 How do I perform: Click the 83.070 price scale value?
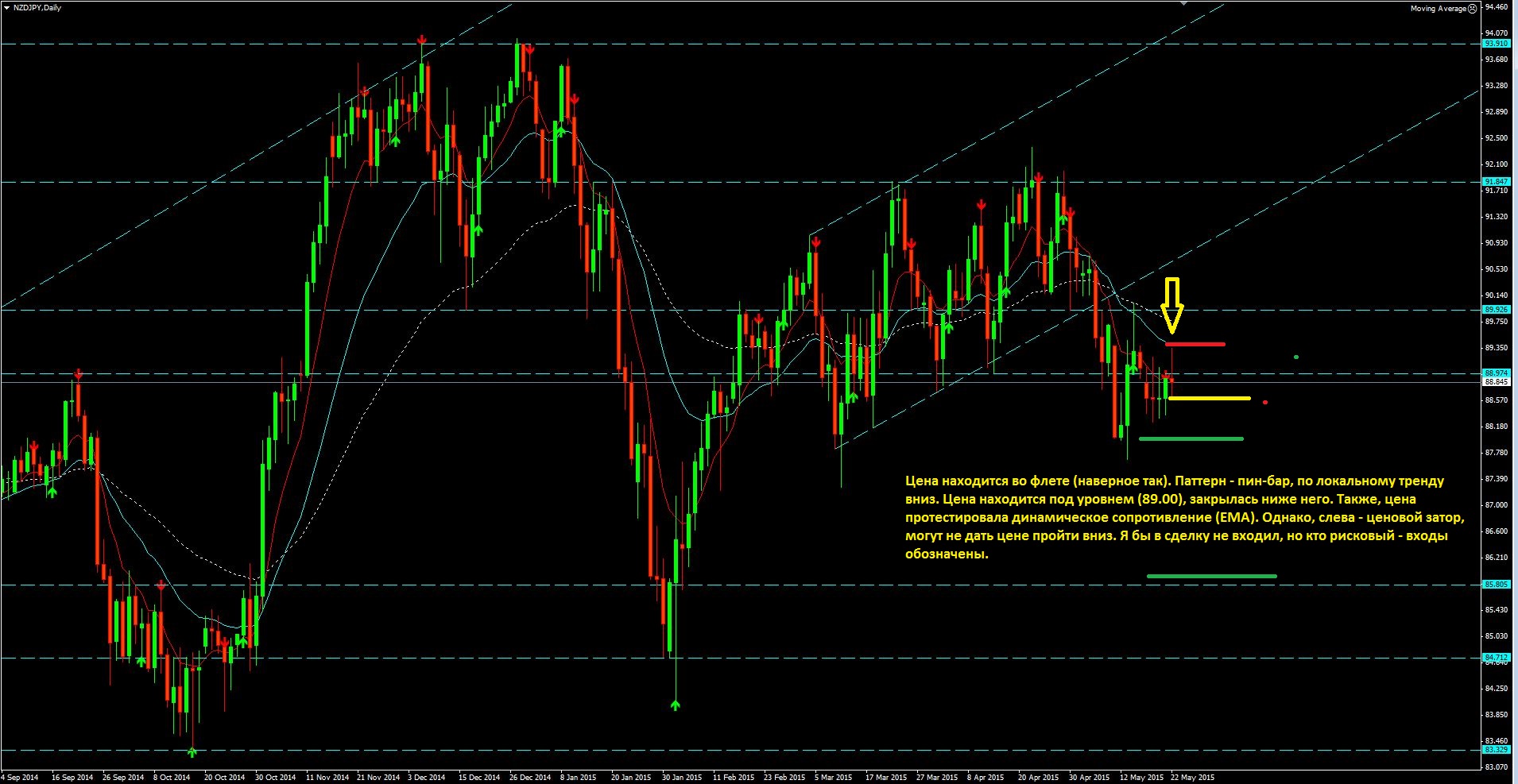click(1496, 767)
